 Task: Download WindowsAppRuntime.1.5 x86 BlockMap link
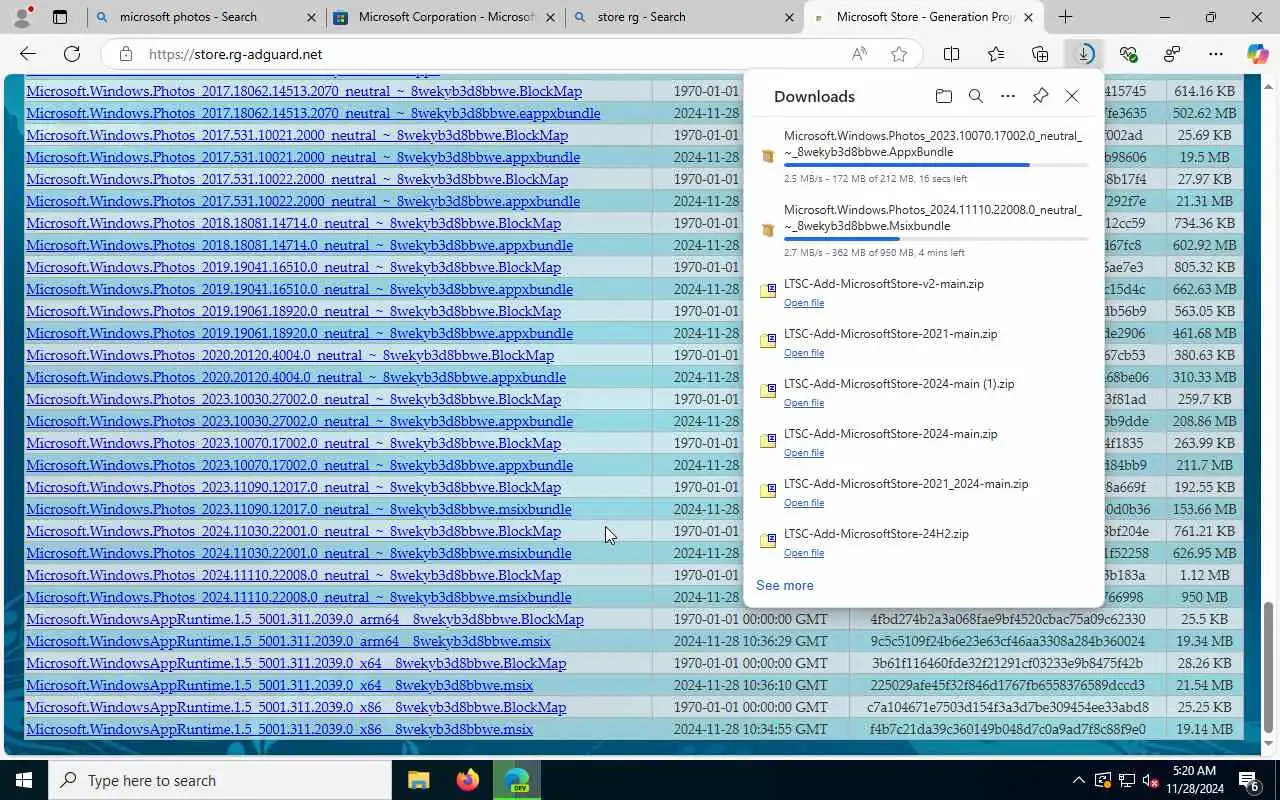click(x=296, y=707)
